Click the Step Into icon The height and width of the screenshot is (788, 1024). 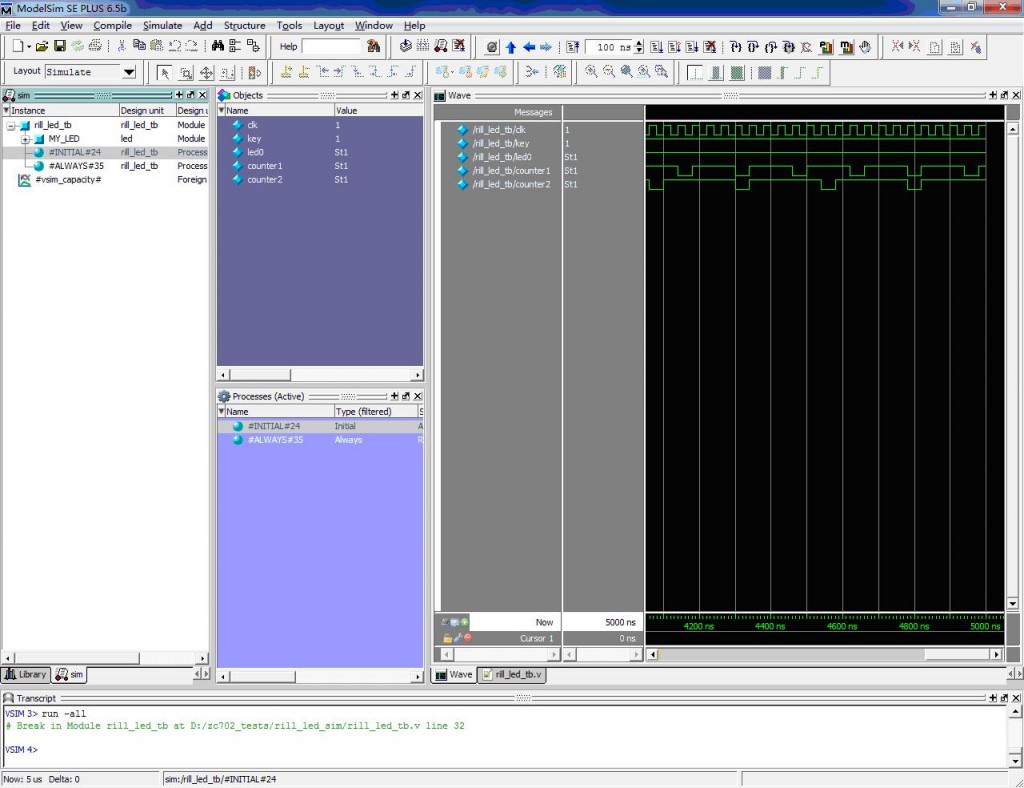[x=736, y=47]
